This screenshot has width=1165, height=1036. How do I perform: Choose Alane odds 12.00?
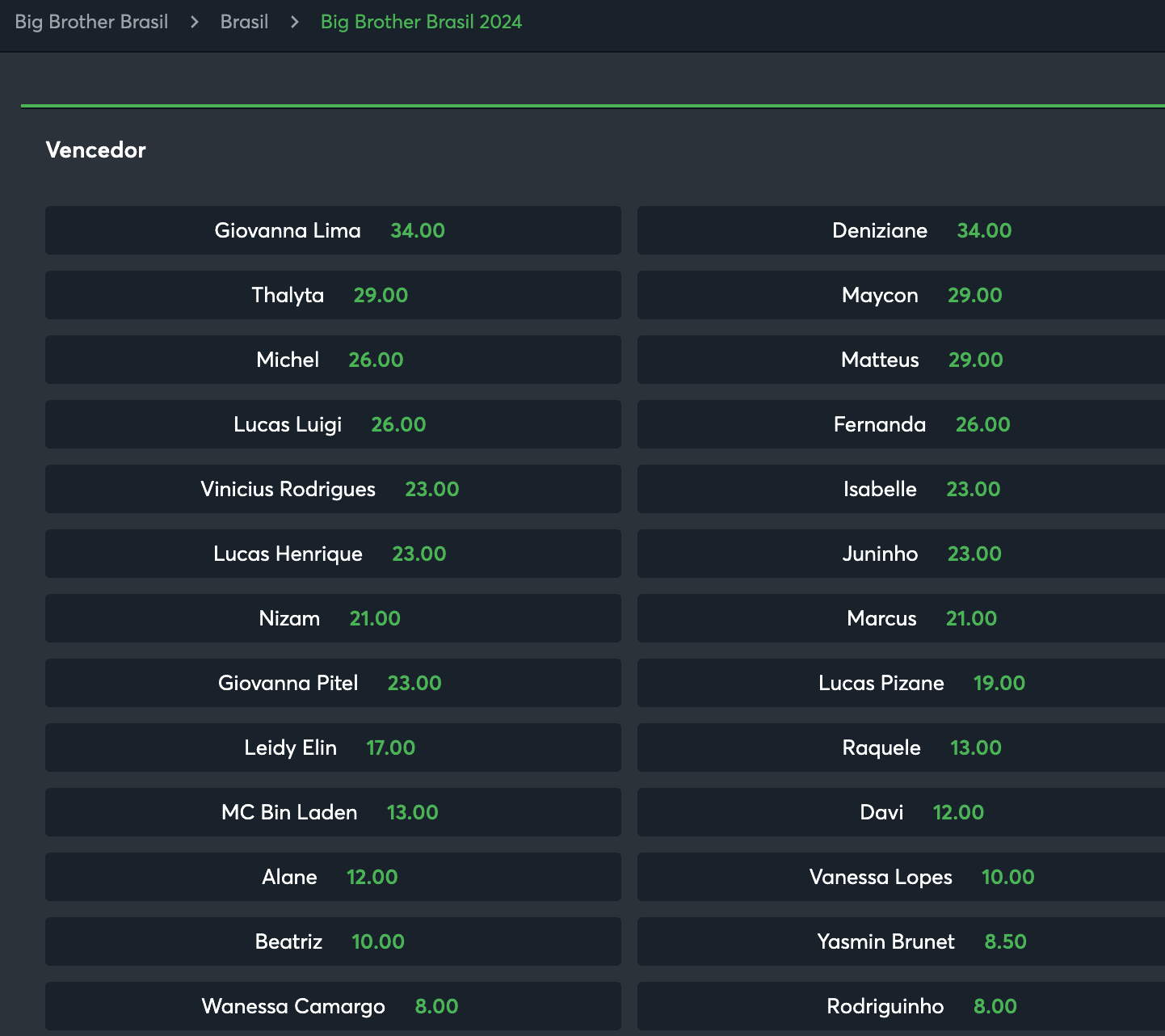[333, 877]
